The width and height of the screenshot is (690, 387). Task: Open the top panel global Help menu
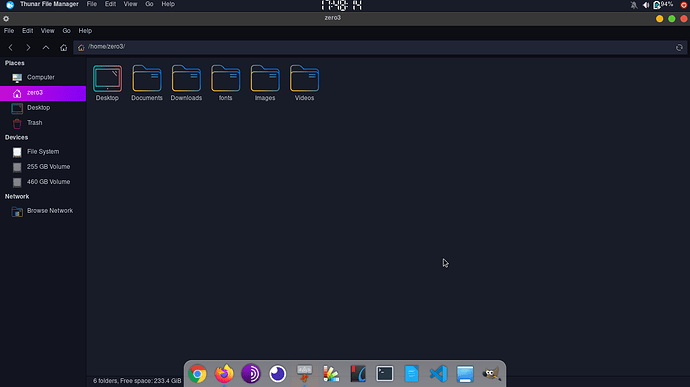168,4
